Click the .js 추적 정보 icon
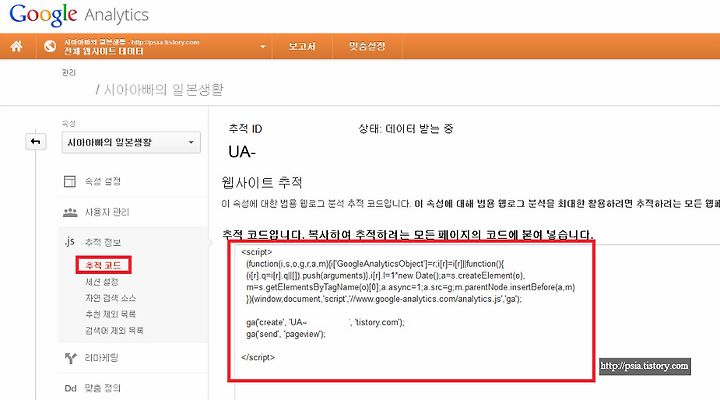The width and height of the screenshot is (720, 400). tap(69, 242)
